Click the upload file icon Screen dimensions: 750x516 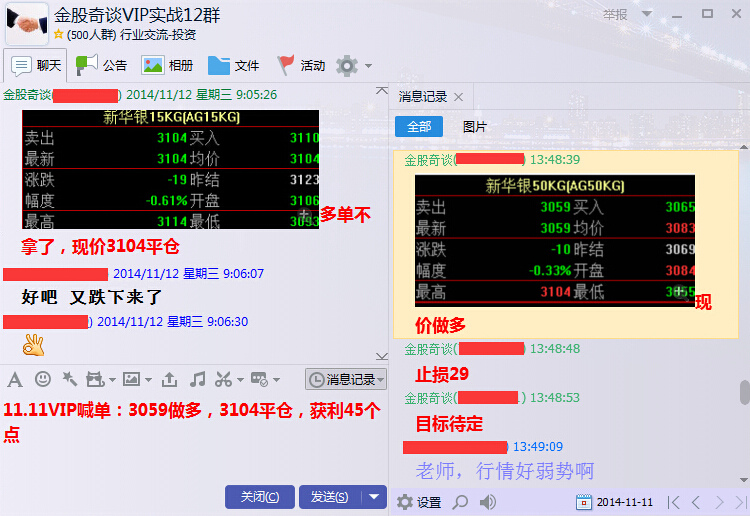tap(170, 379)
